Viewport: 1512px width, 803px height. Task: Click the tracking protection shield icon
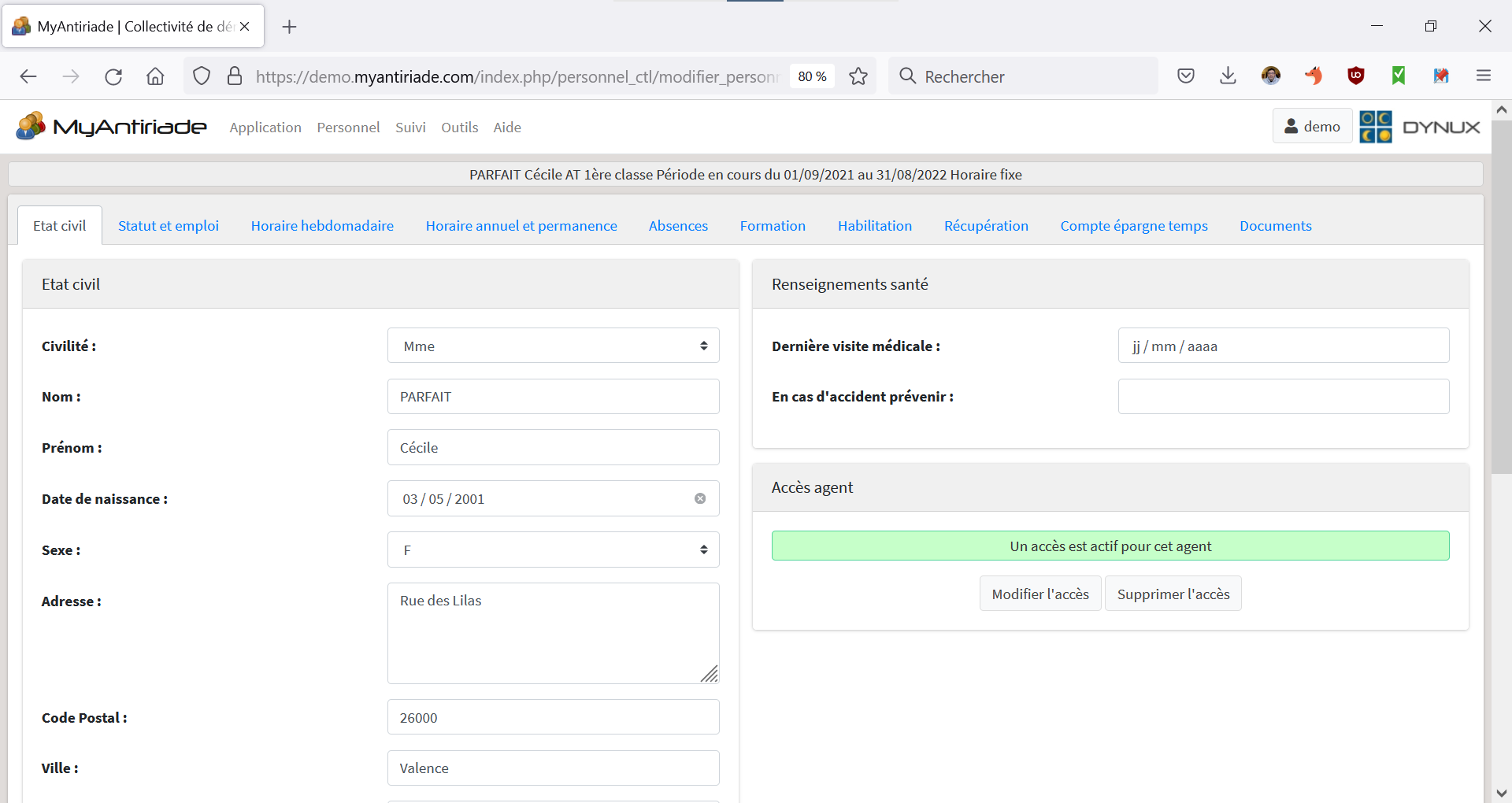click(202, 76)
